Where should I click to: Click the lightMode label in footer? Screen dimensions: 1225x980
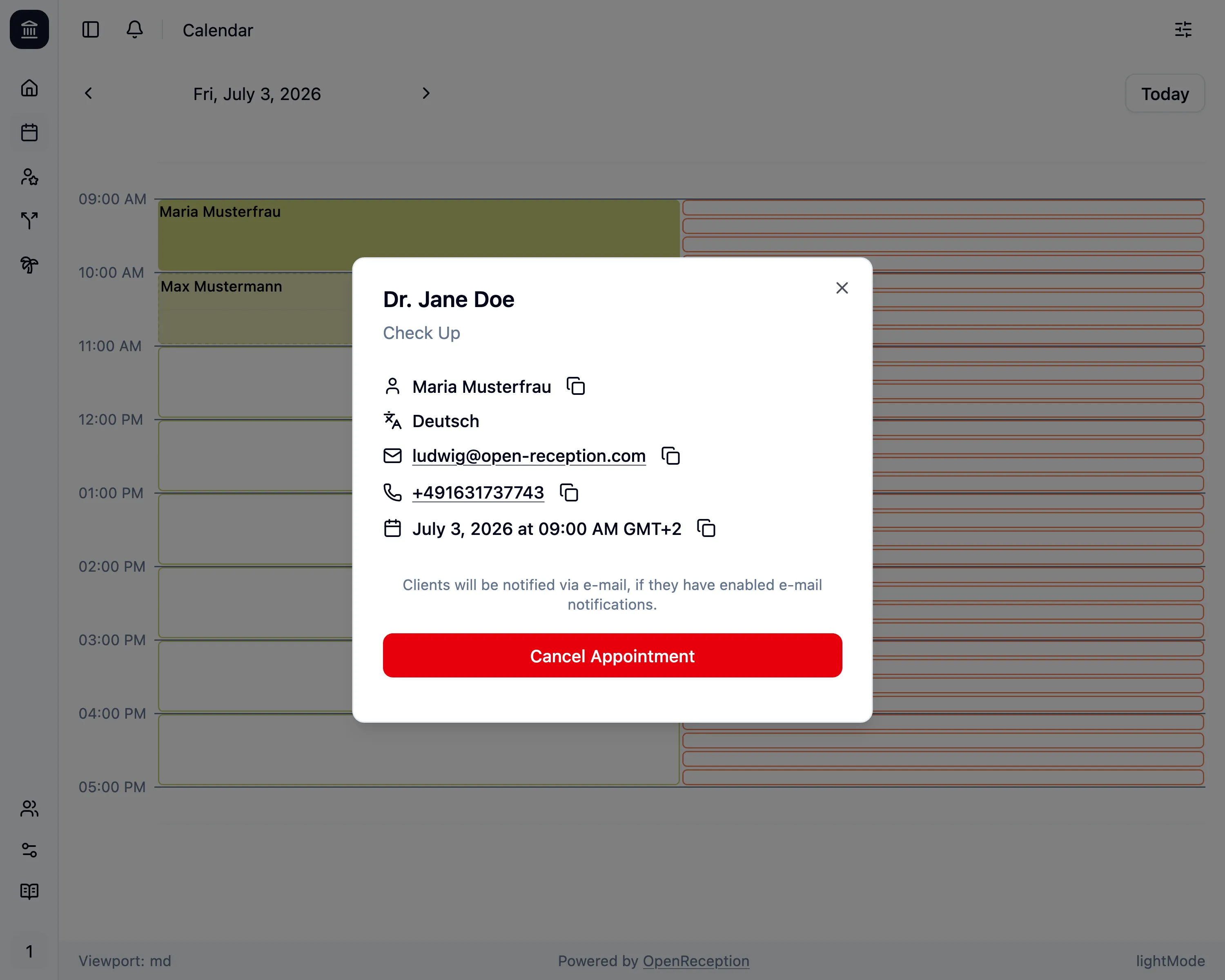[x=1170, y=961]
